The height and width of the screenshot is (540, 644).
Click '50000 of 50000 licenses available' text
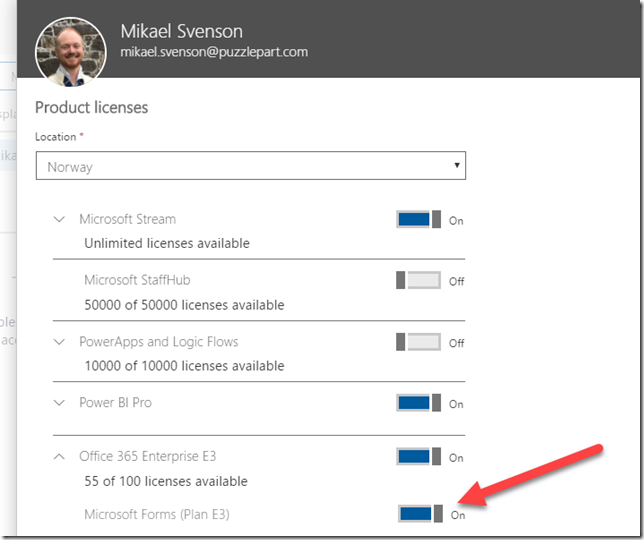tap(184, 305)
